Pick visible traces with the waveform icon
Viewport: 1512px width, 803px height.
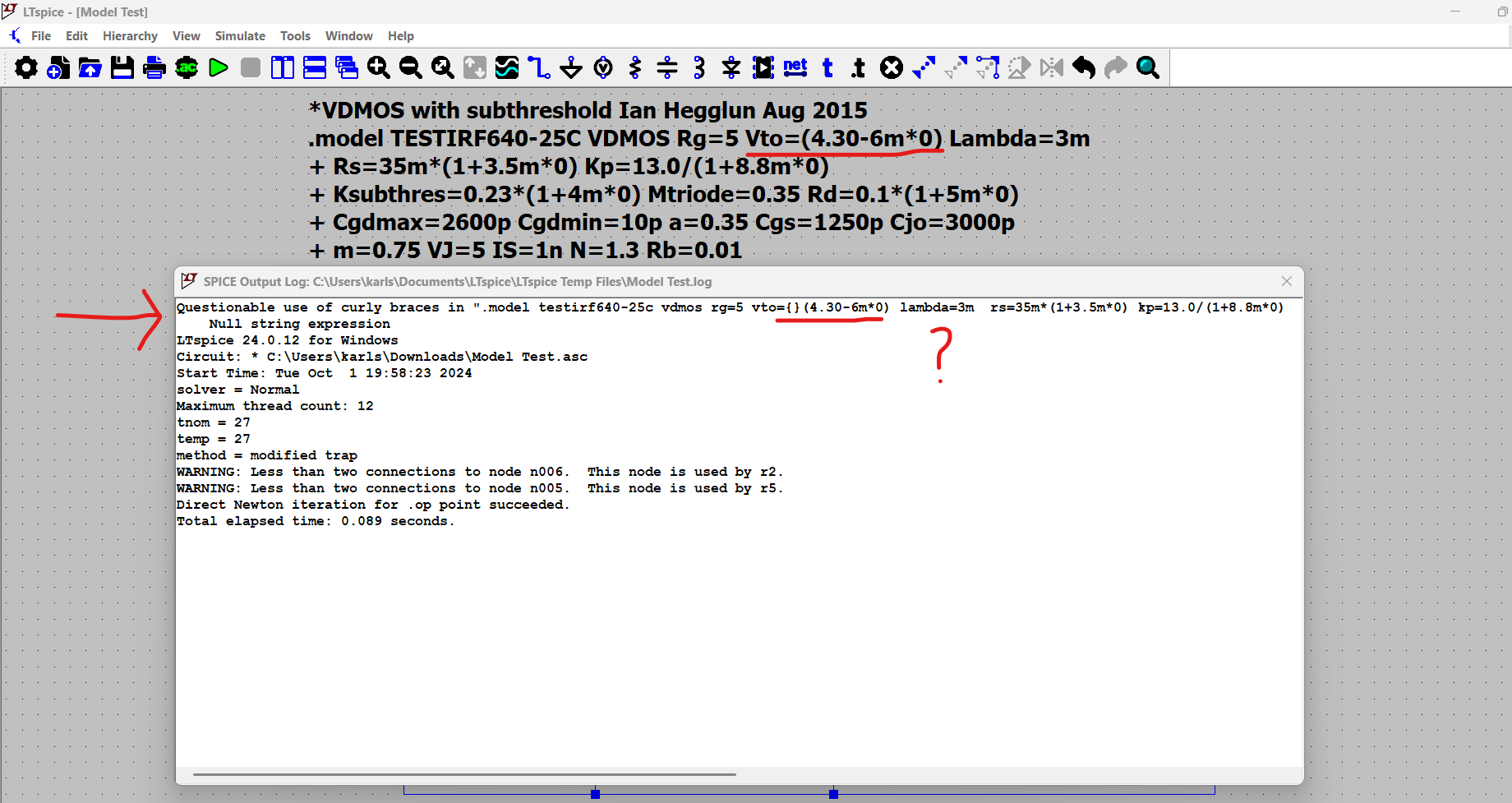[x=507, y=67]
